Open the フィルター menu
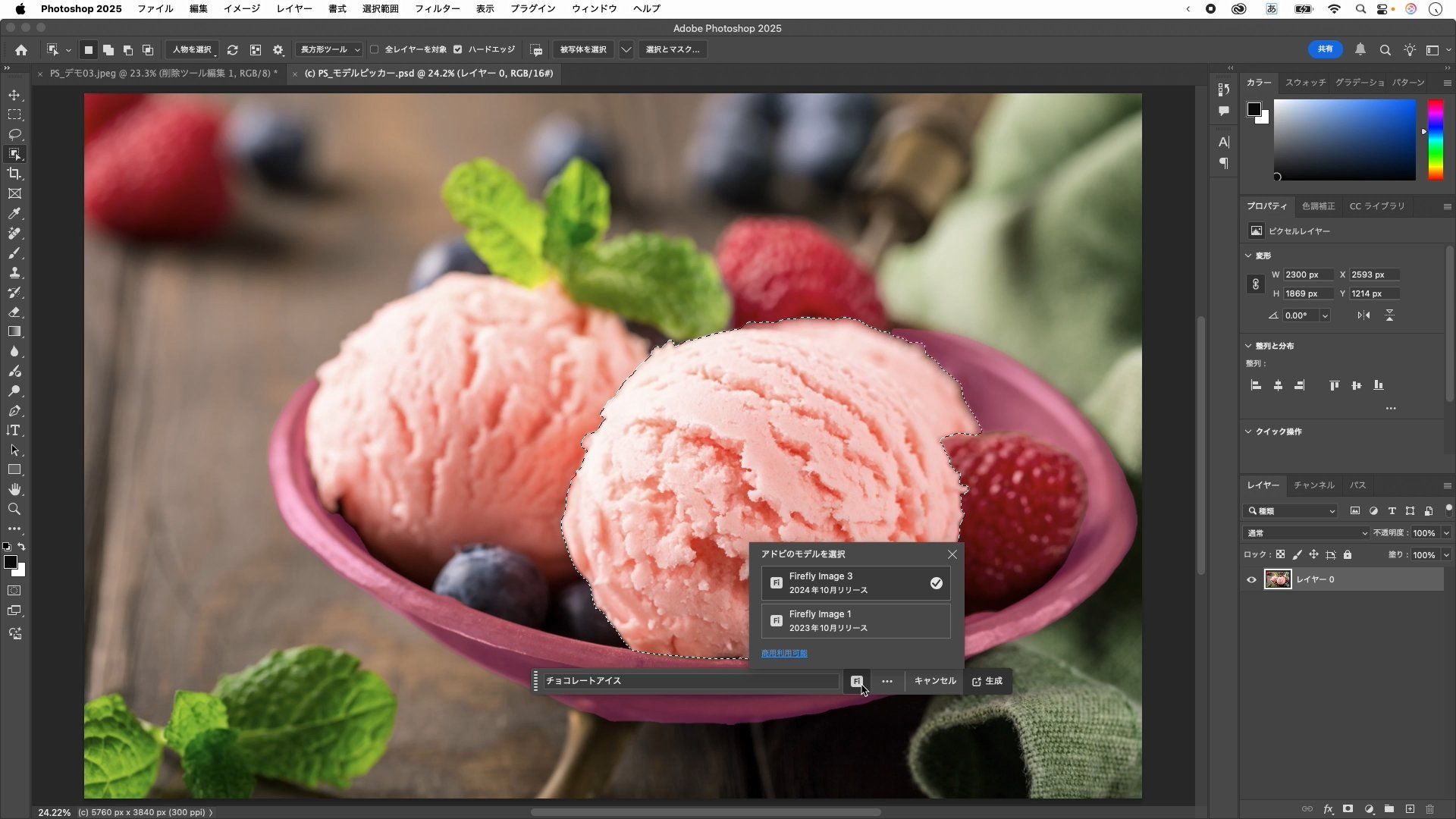 (x=437, y=8)
